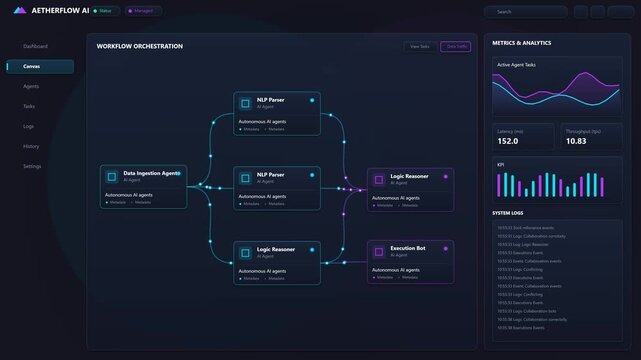
Task: Click the 'WORKFLOW ORCHESTRATION' heading
Action: [x=140, y=46]
